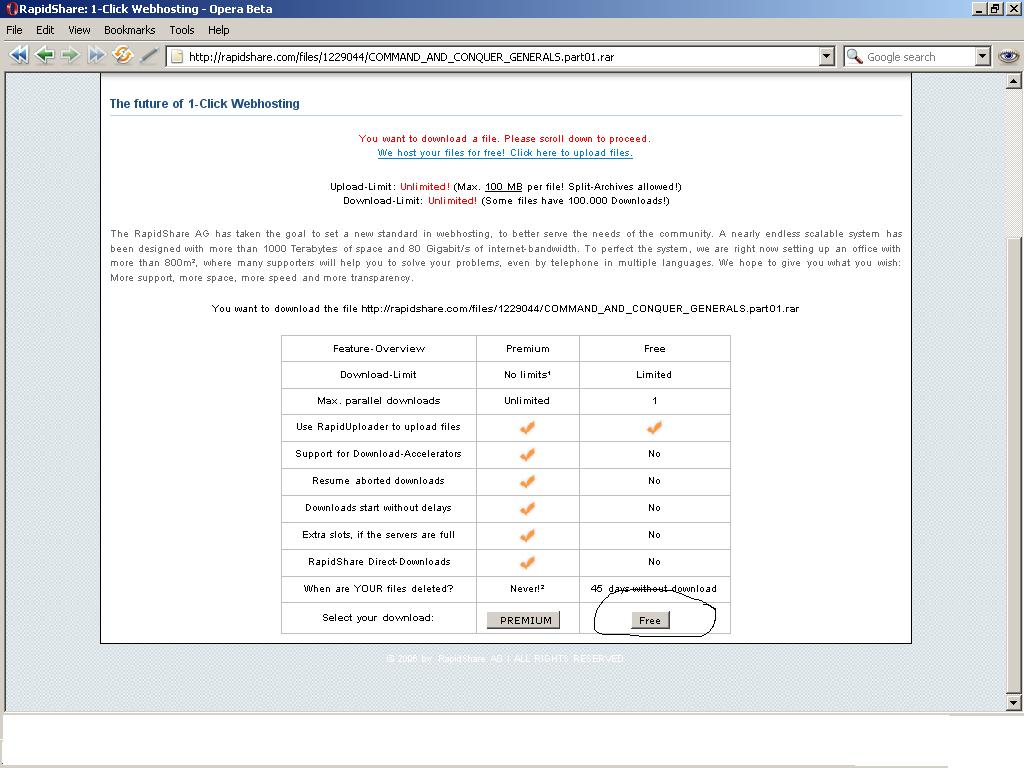Image resolution: width=1024 pixels, height=768 pixels.
Task: Restore down the Opera window
Action: [x=995, y=8]
